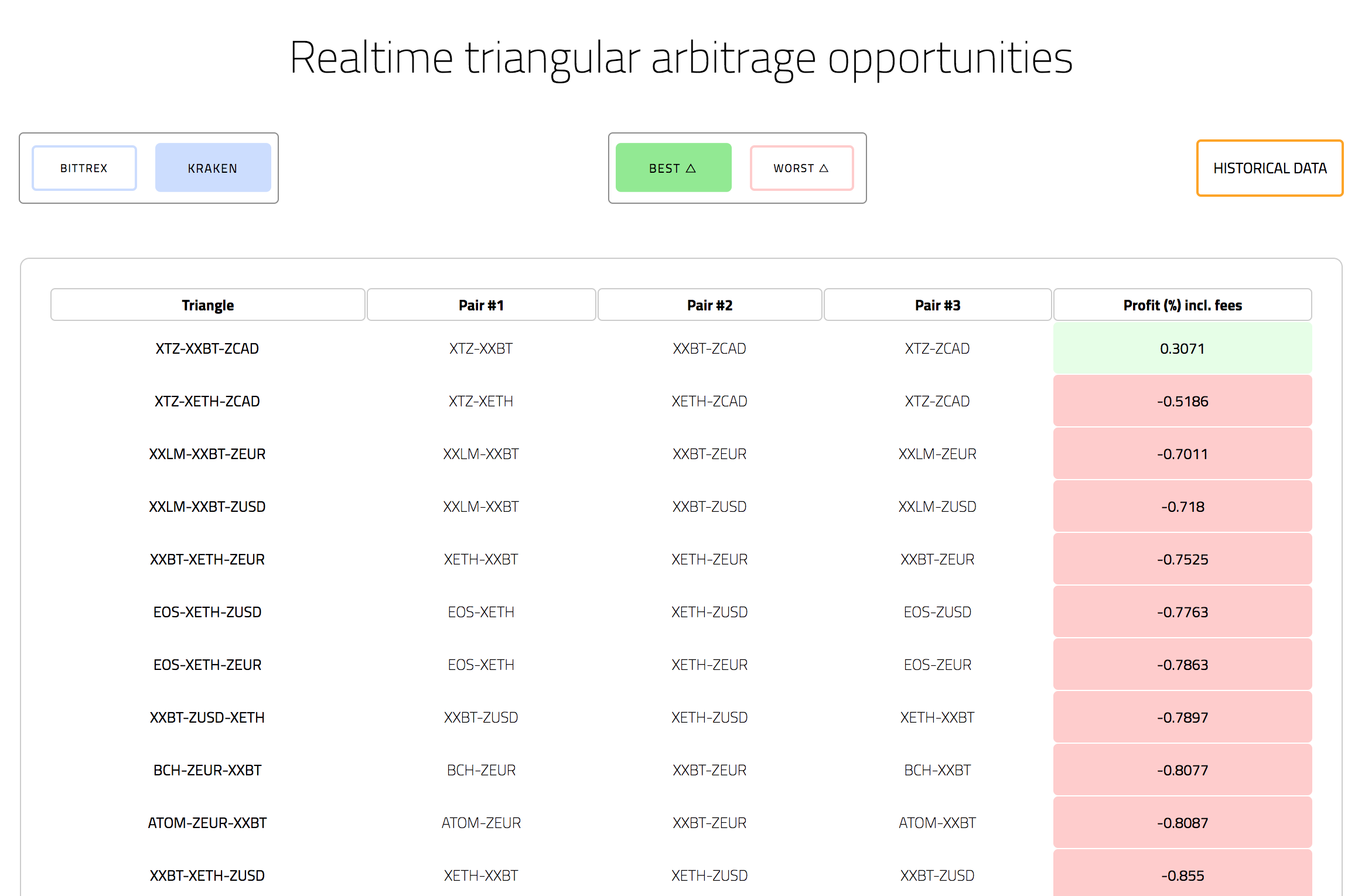Click the Pair #2 column header
Screen dimensions: 1365x896
tap(709, 305)
